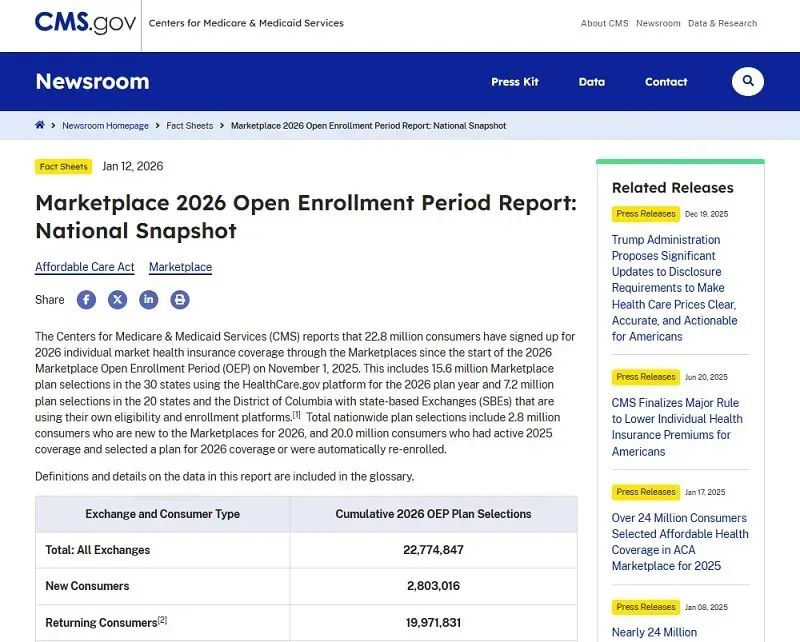Print the page using printer icon
This screenshot has height=642, width=800.
[x=179, y=299]
